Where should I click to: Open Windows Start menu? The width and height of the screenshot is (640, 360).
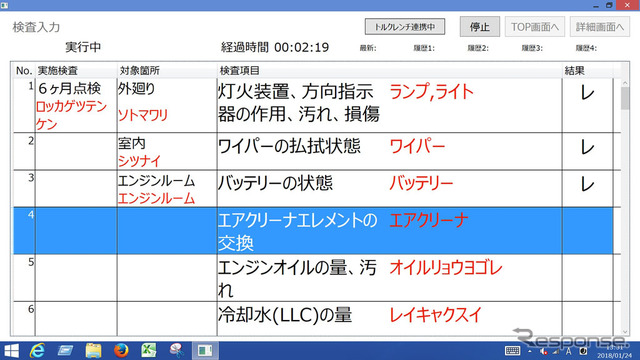point(11,351)
